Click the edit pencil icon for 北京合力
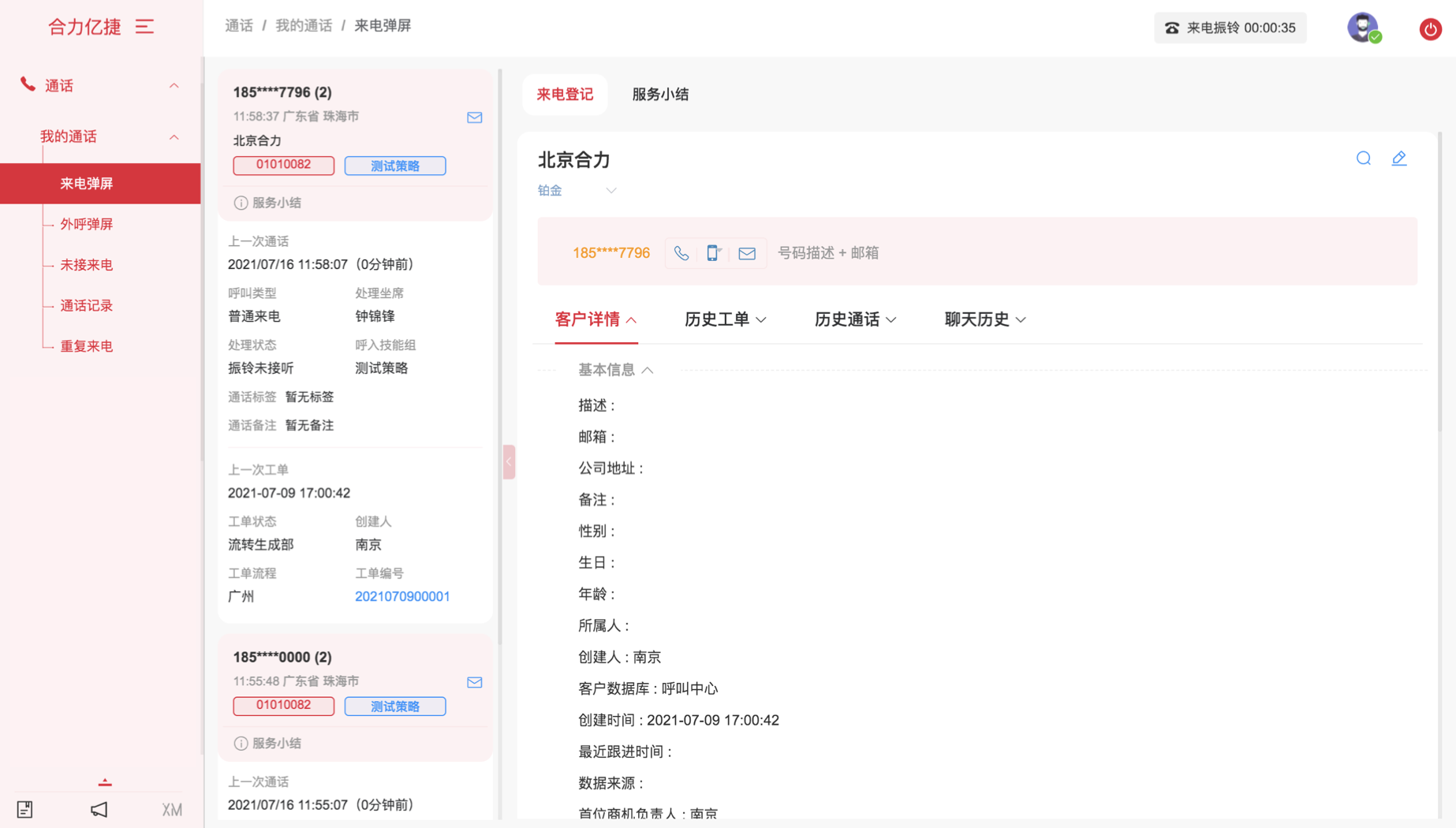Viewport: 1456px width, 828px height. pyautogui.click(x=1398, y=159)
